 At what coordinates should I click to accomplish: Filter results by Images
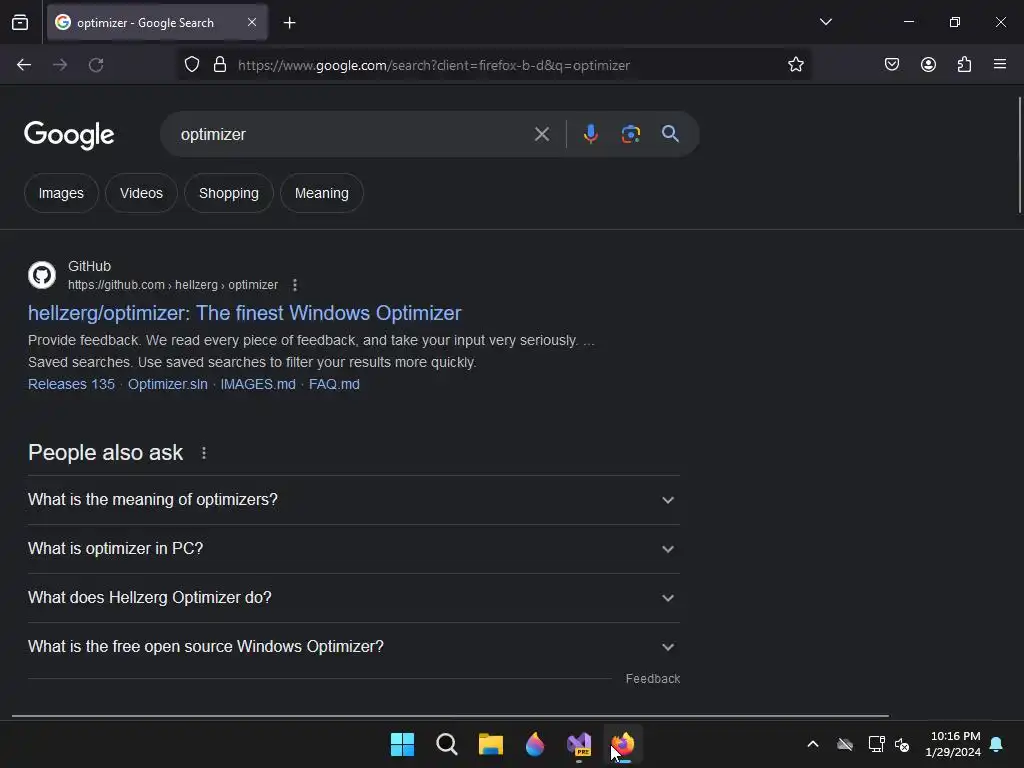61,193
